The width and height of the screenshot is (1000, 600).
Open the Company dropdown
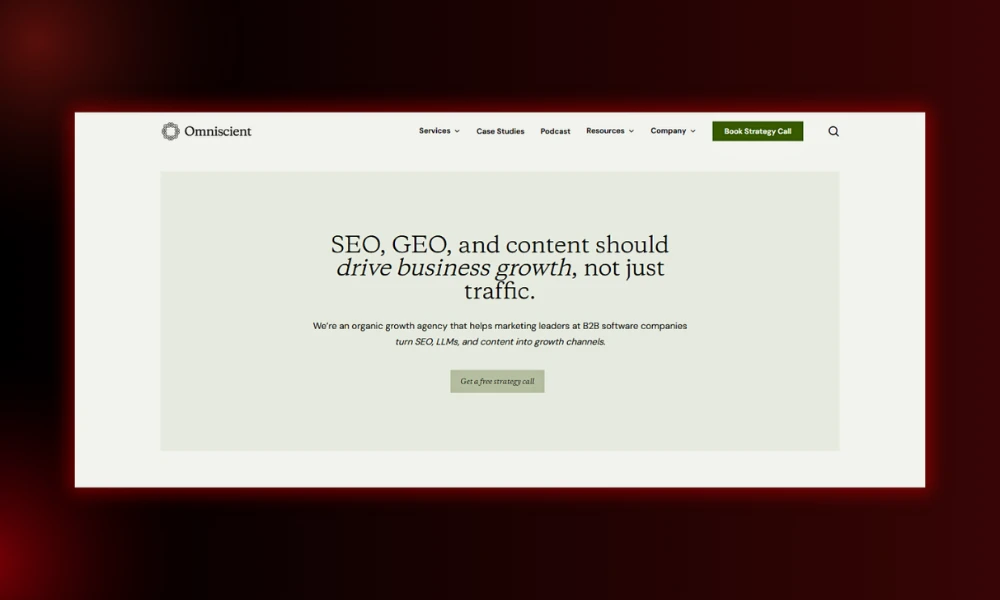(671, 130)
